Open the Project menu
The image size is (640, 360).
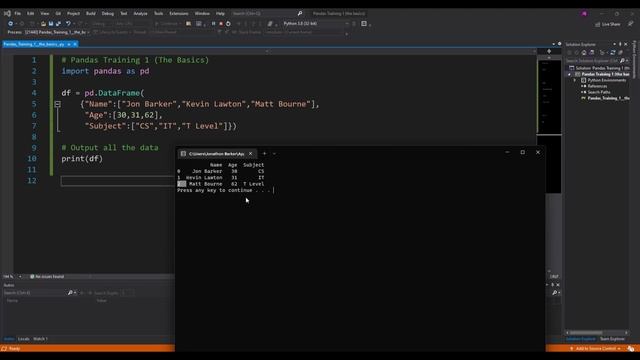[73, 13]
